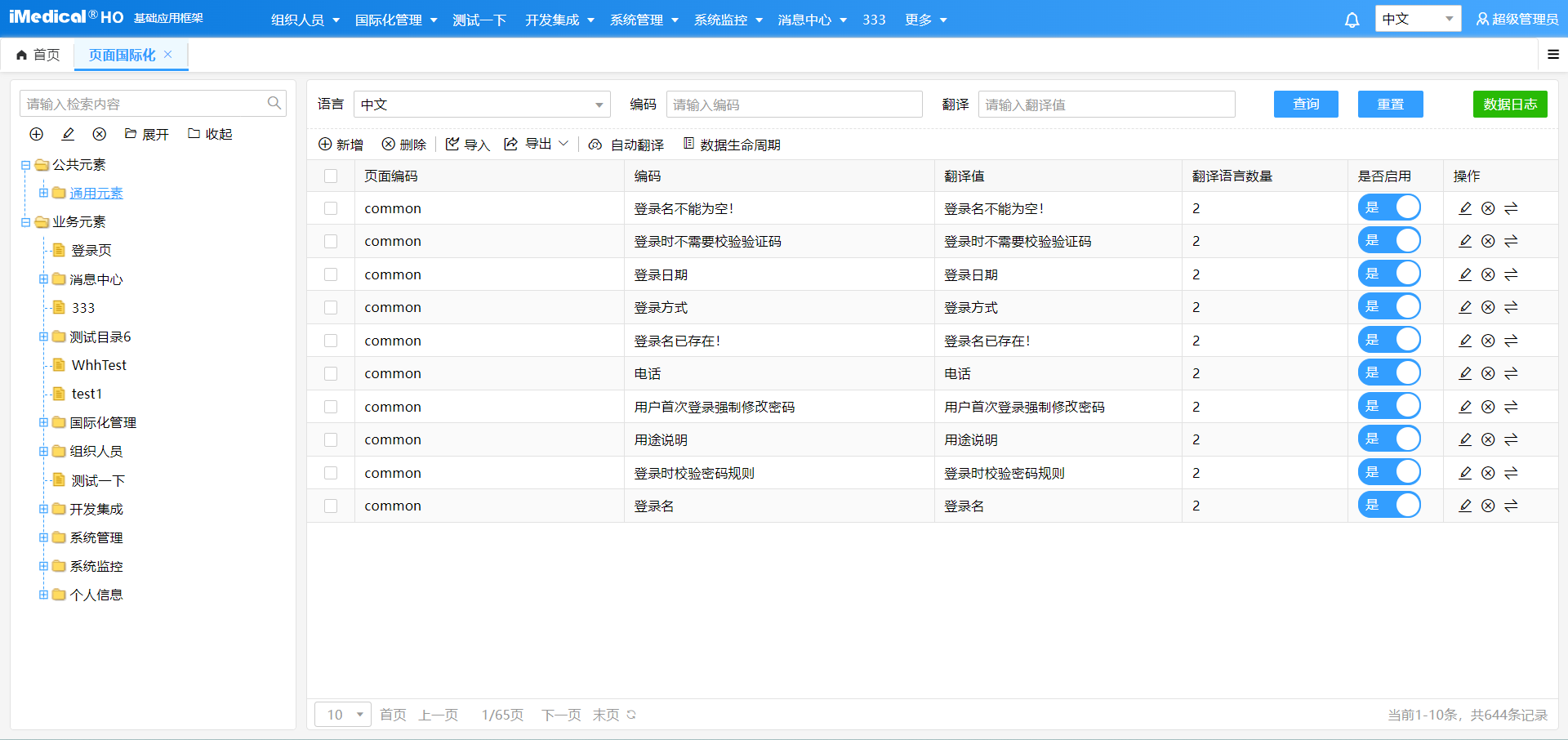Select 通用元素 tree link
The image size is (1568, 740).
pyautogui.click(x=96, y=194)
